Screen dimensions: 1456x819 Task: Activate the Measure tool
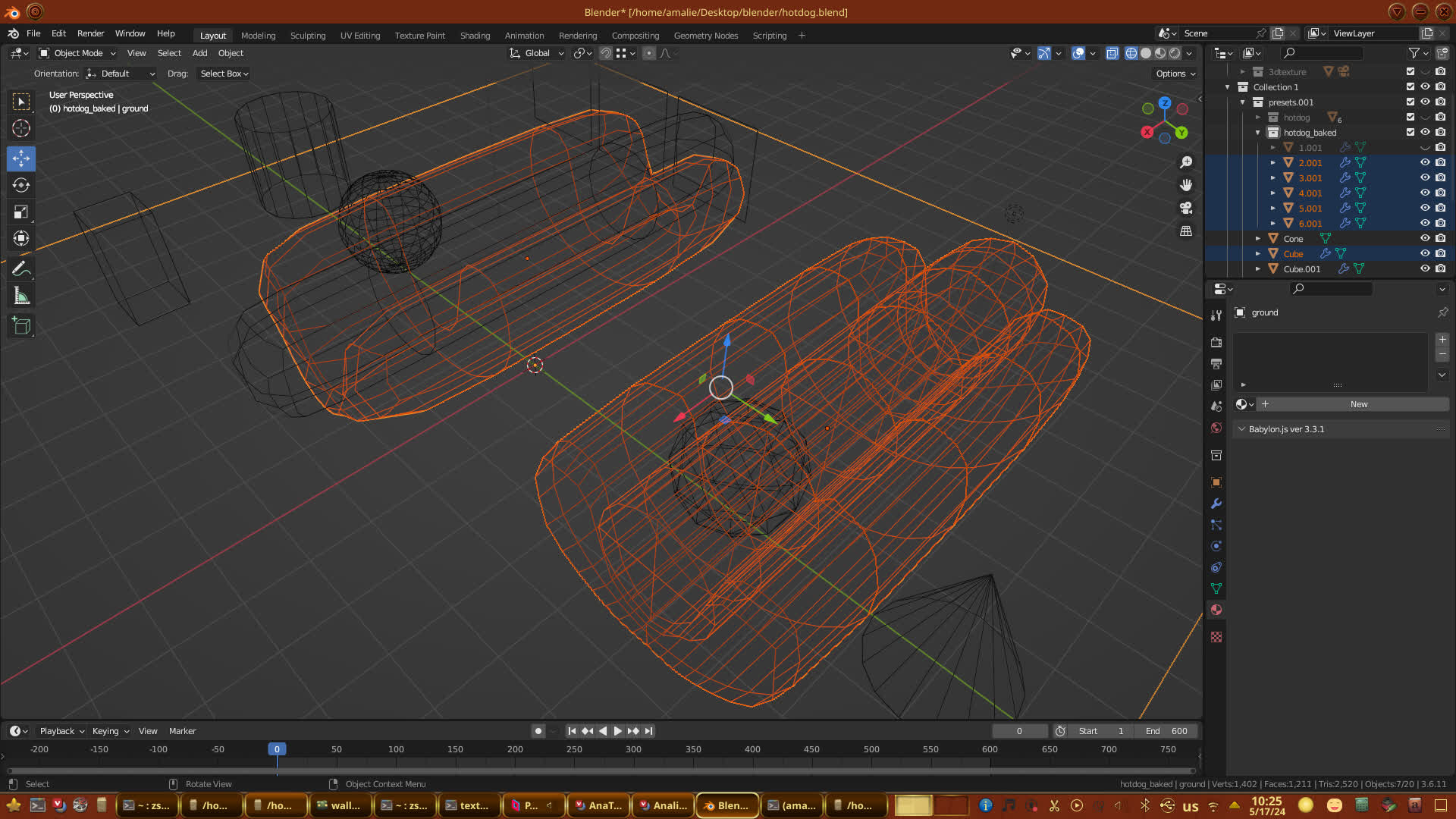pyautogui.click(x=21, y=297)
